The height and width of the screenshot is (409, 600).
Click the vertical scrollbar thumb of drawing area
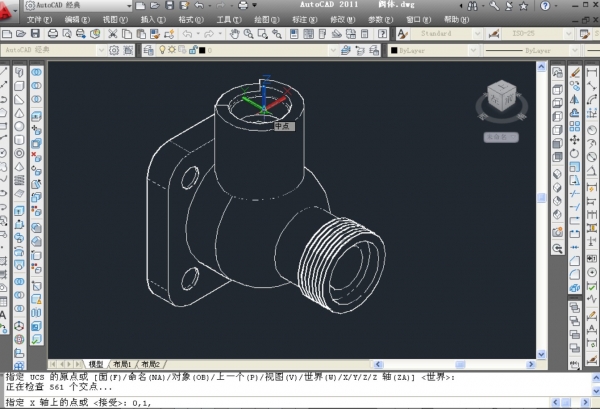[541, 197]
